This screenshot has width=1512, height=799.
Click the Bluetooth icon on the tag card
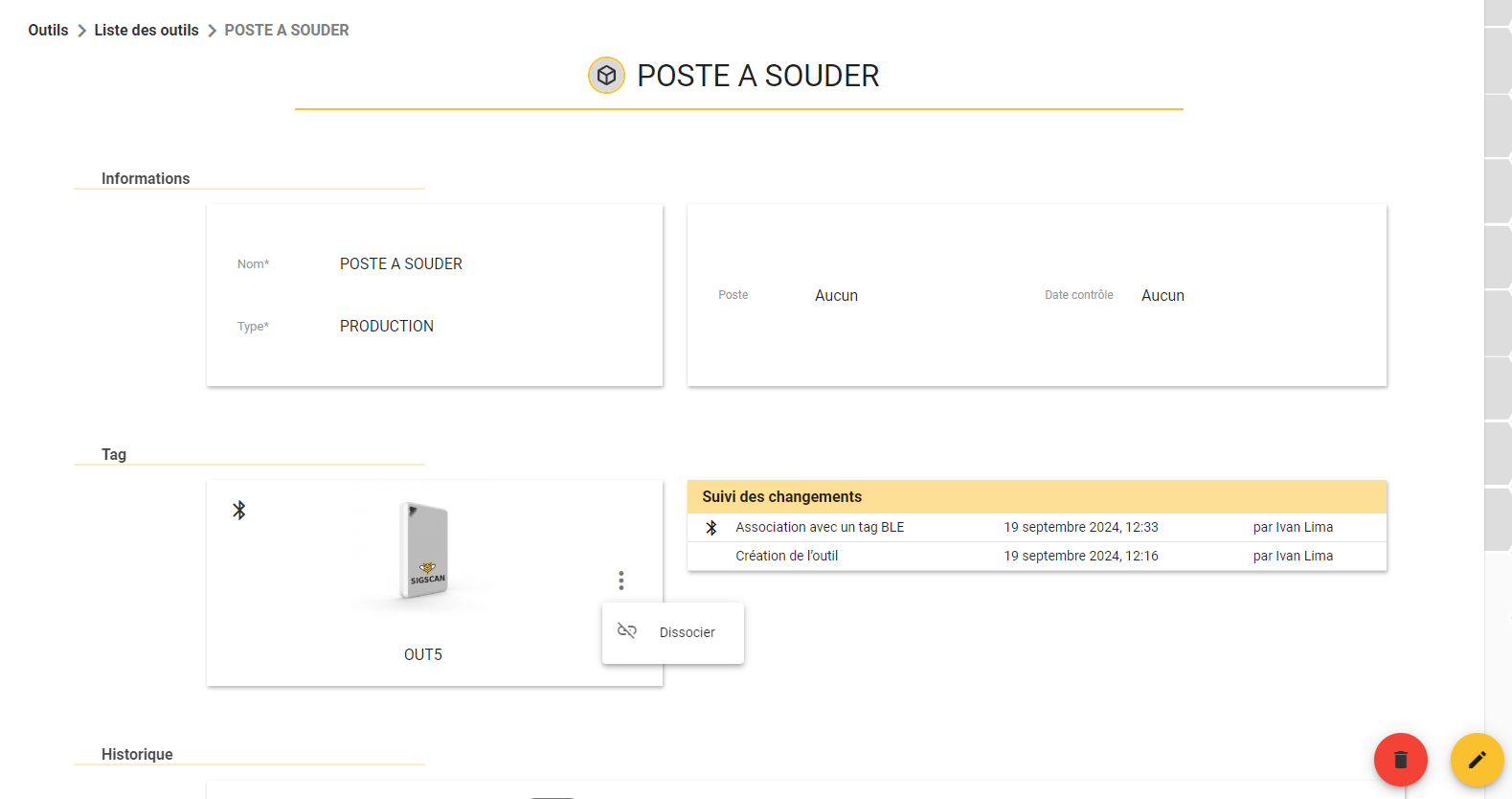pyautogui.click(x=239, y=510)
